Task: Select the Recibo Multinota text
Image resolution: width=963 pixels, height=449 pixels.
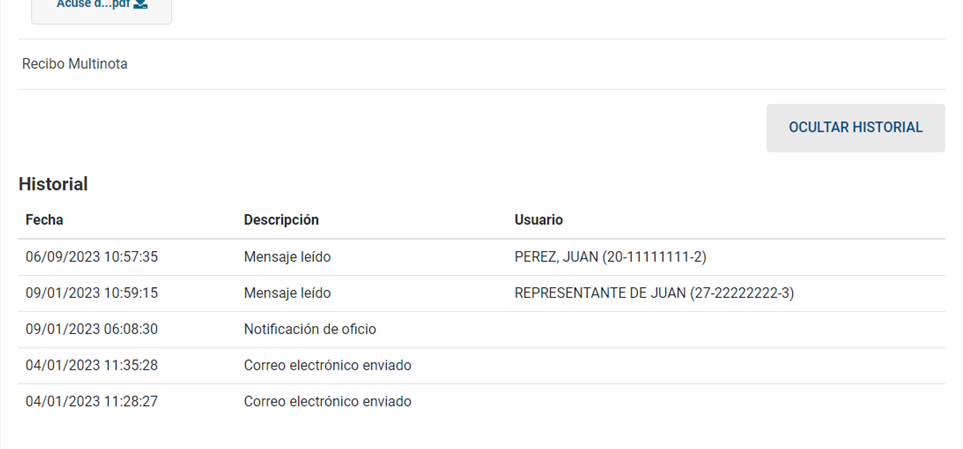Action: pyautogui.click(x=75, y=64)
